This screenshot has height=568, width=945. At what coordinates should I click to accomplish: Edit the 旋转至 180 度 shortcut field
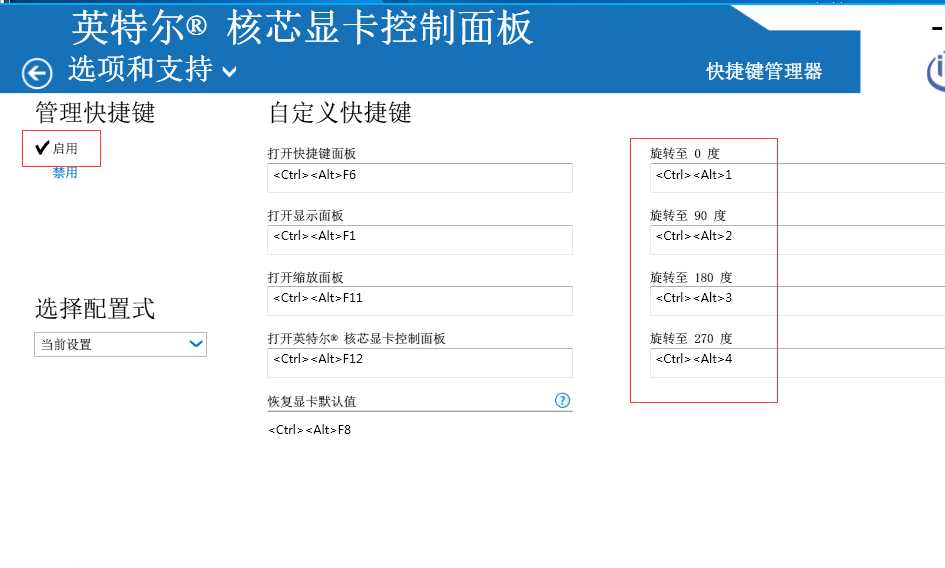(797, 301)
